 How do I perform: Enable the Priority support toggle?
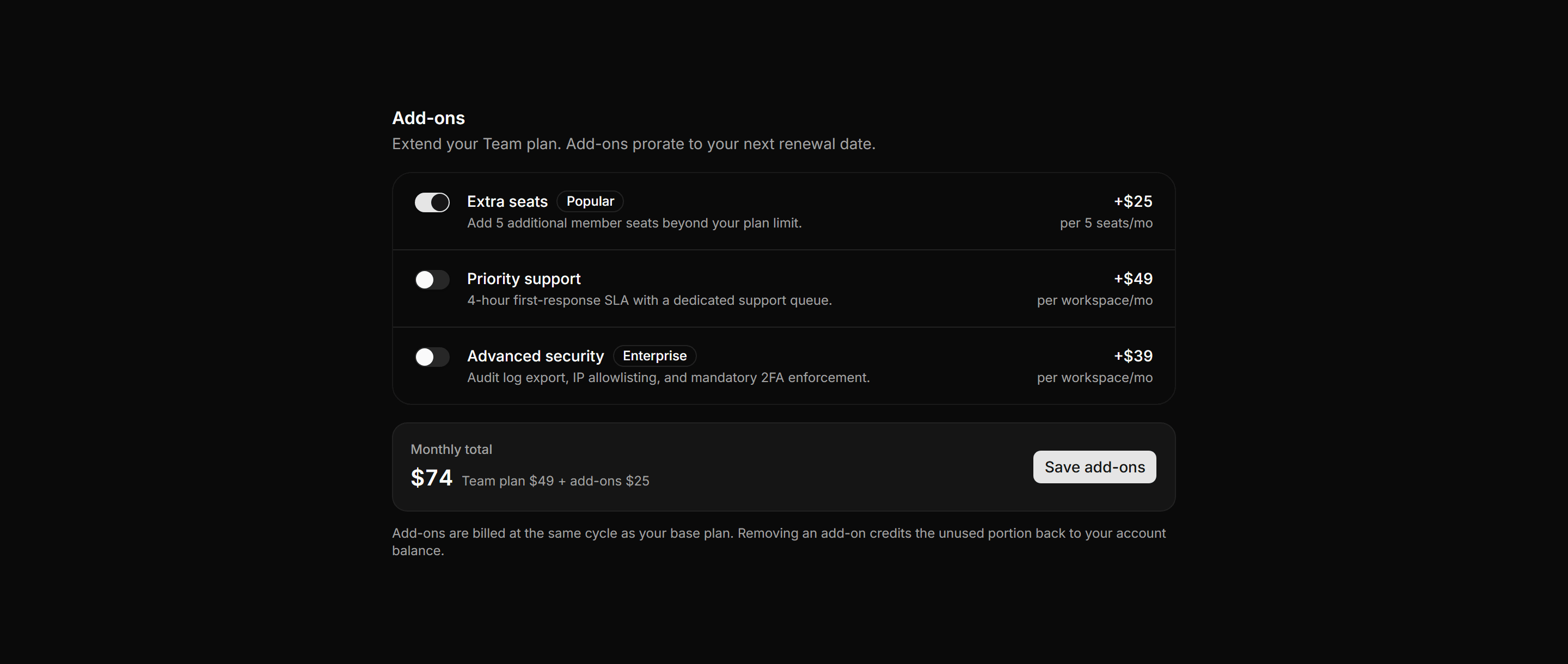tap(432, 279)
